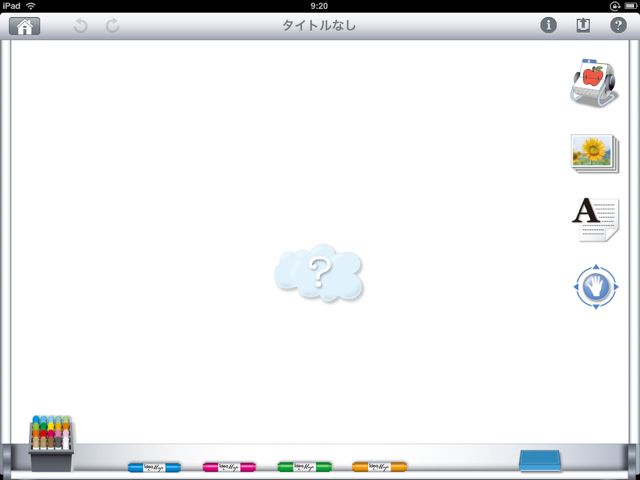This screenshot has width=640, height=480.
Task: Activate the hand pan tool
Action: point(596,287)
